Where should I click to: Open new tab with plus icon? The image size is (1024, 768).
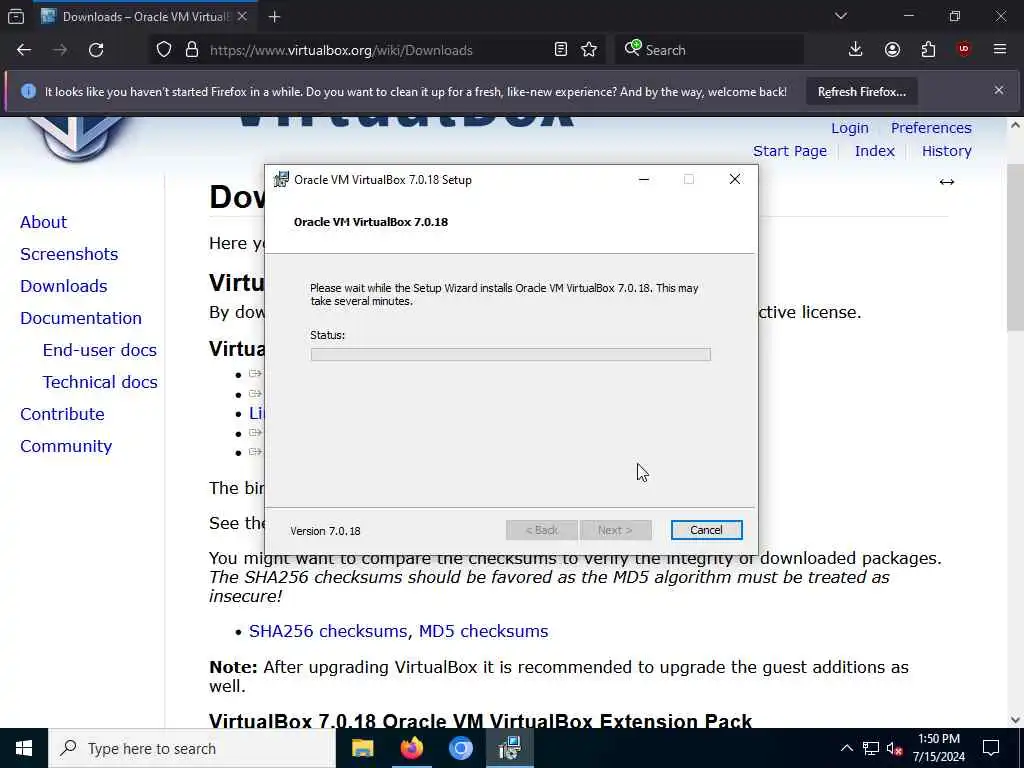click(x=274, y=17)
